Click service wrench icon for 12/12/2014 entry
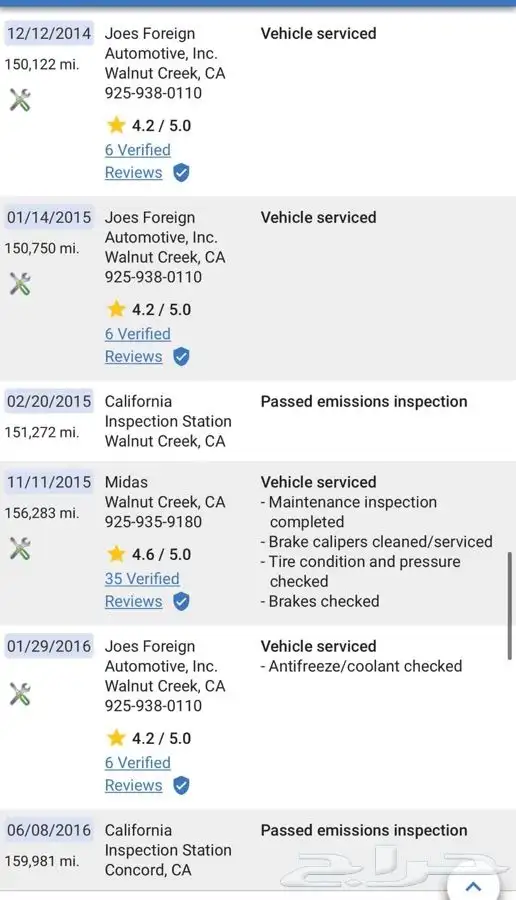 (x=20, y=100)
